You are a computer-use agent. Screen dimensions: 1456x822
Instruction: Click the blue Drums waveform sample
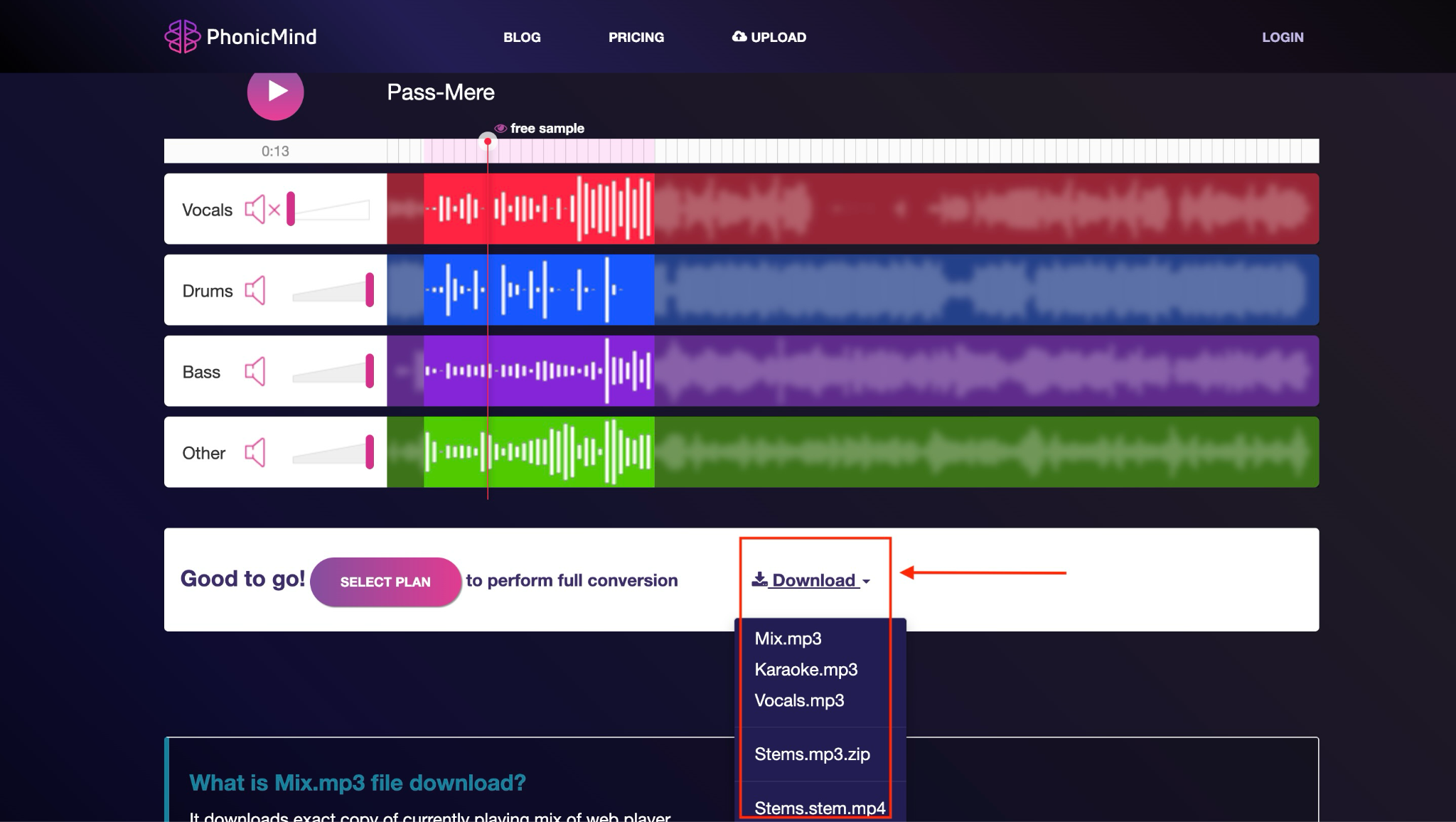539,290
